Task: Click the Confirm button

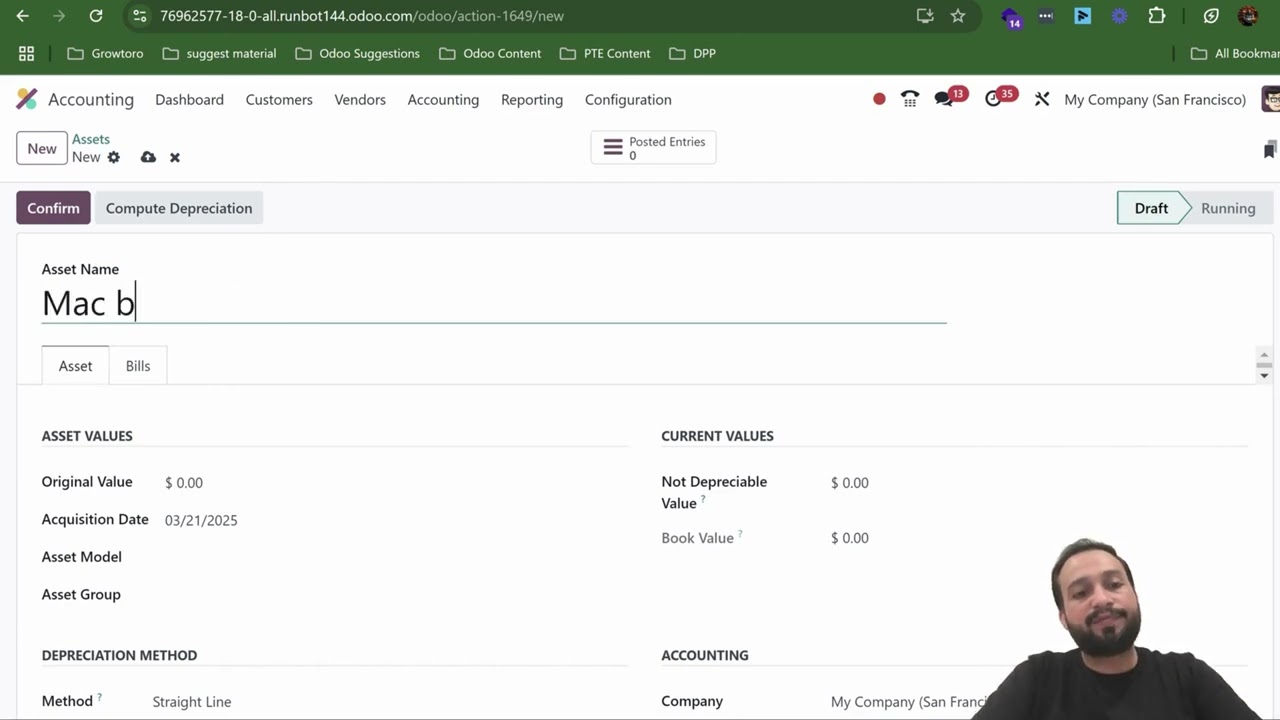Action: pyautogui.click(x=53, y=208)
